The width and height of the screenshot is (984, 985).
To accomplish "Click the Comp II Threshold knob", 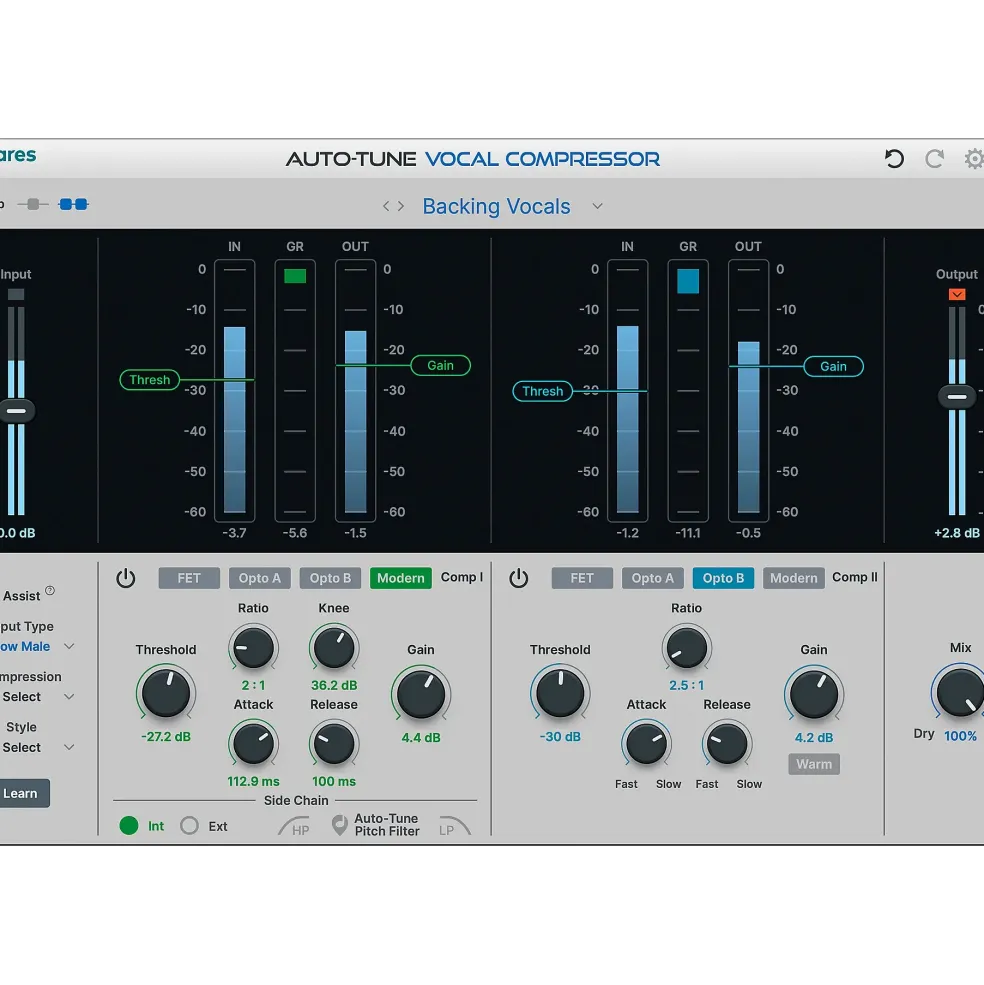I will tap(560, 693).
